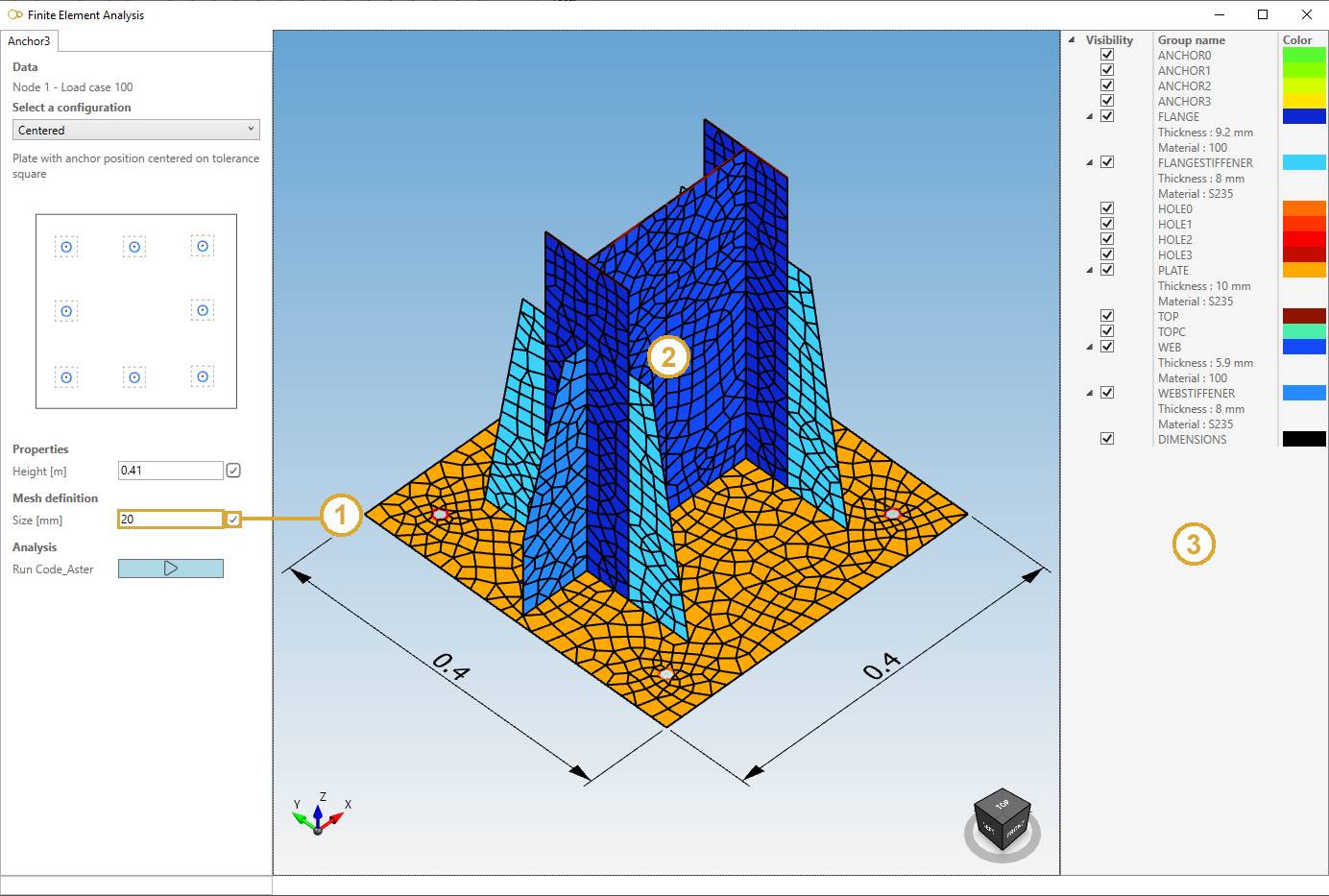Viewport: 1329px width, 896px height.
Task: Select top-right anchor in configuration diagram
Action: [x=203, y=246]
